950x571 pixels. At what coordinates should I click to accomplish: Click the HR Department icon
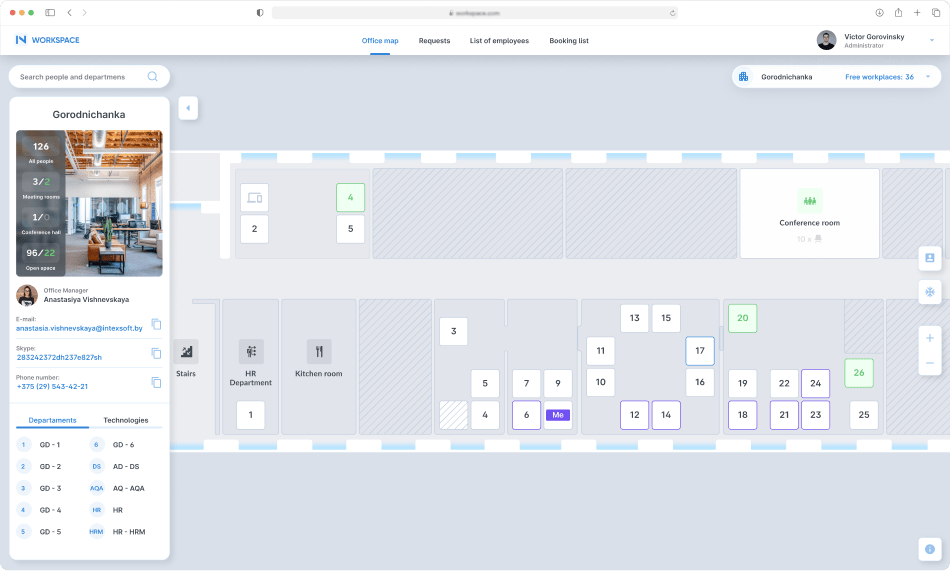click(250, 351)
